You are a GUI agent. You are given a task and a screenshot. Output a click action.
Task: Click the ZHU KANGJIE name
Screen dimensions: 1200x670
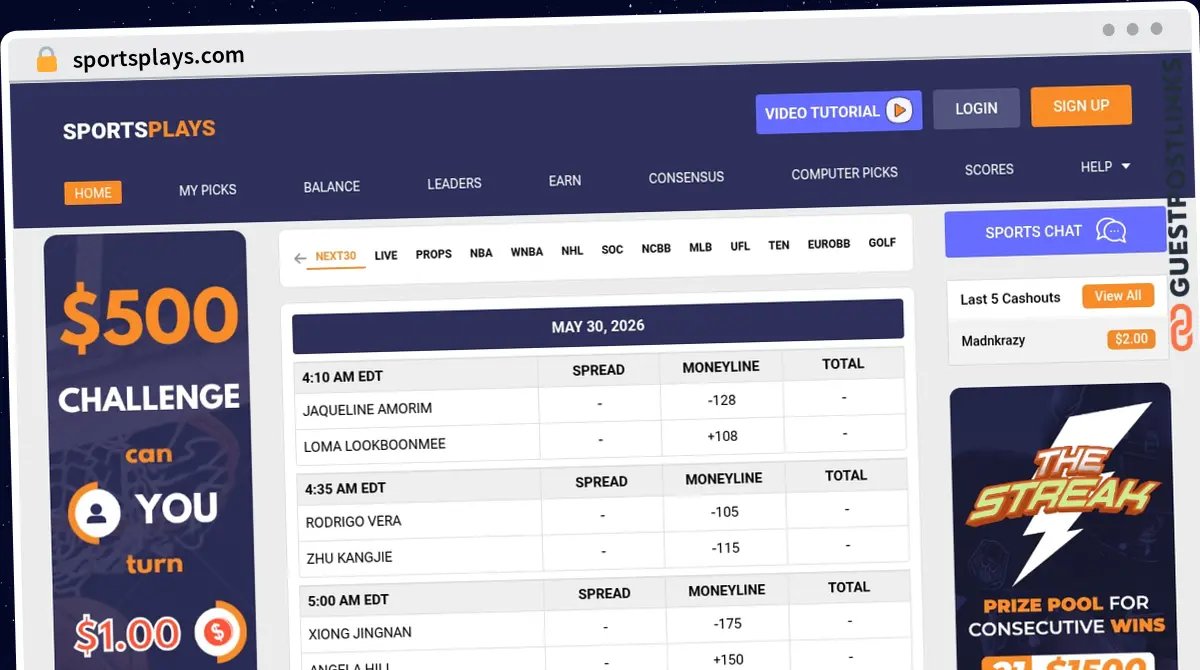click(349, 557)
